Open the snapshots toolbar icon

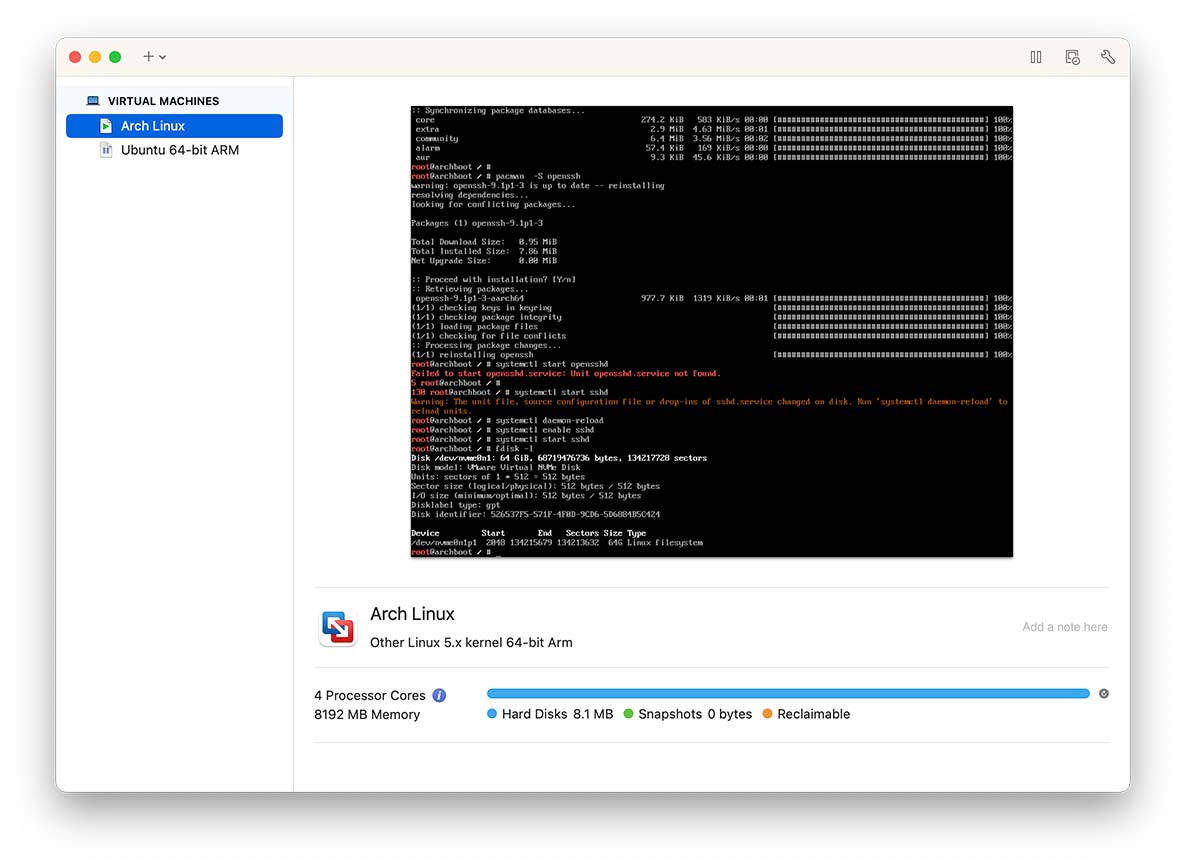click(x=1072, y=57)
